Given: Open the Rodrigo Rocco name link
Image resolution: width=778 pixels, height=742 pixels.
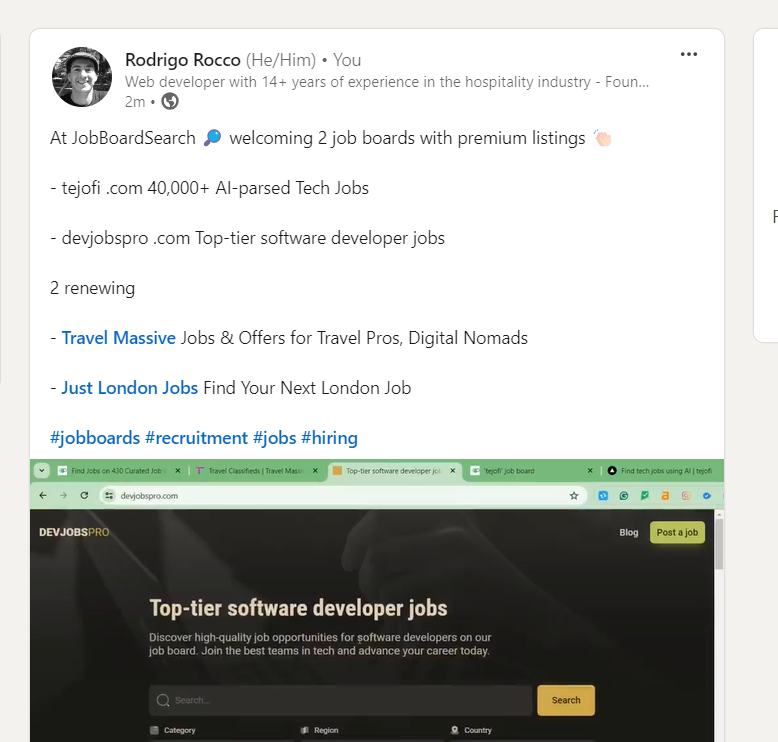Looking at the screenshot, I should [x=183, y=60].
